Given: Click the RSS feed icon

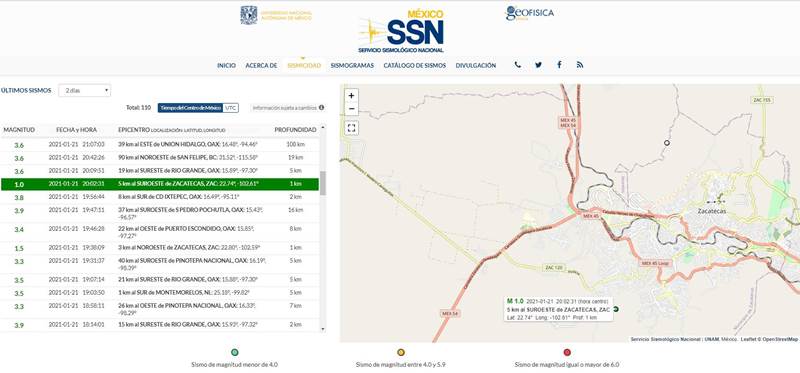Looking at the screenshot, I should click(580, 65).
